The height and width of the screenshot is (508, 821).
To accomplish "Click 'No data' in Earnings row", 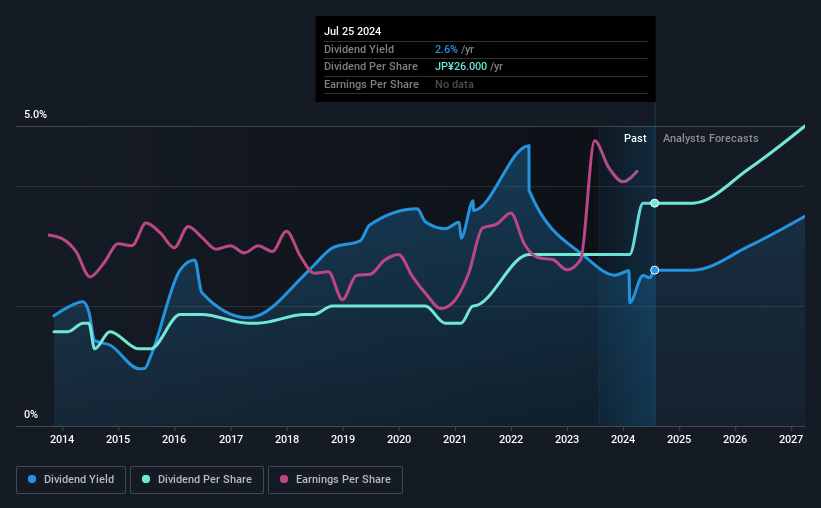I will 454,84.
